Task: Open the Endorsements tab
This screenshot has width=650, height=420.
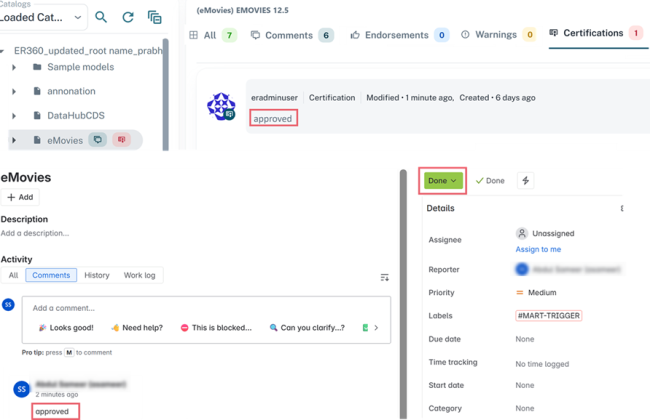Action: pyautogui.click(x=400, y=35)
